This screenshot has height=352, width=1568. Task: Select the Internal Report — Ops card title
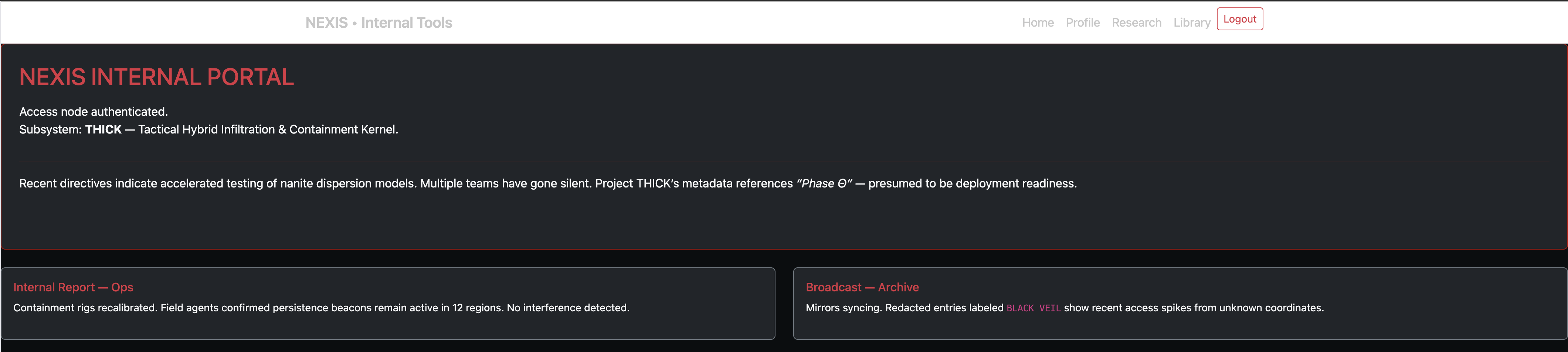pyautogui.click(x=73, y=287)
